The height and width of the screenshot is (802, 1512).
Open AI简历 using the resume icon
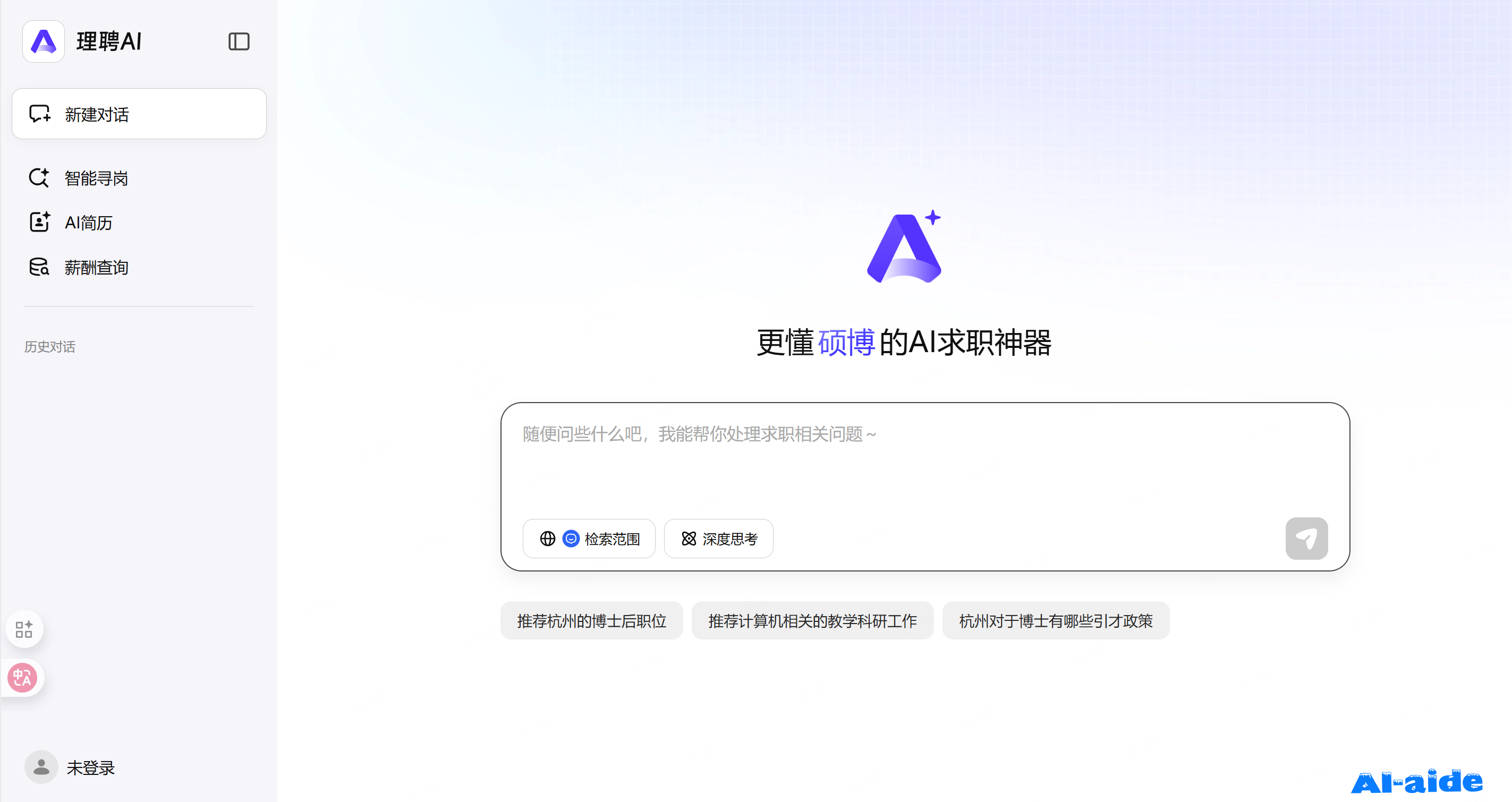point(39,223)
